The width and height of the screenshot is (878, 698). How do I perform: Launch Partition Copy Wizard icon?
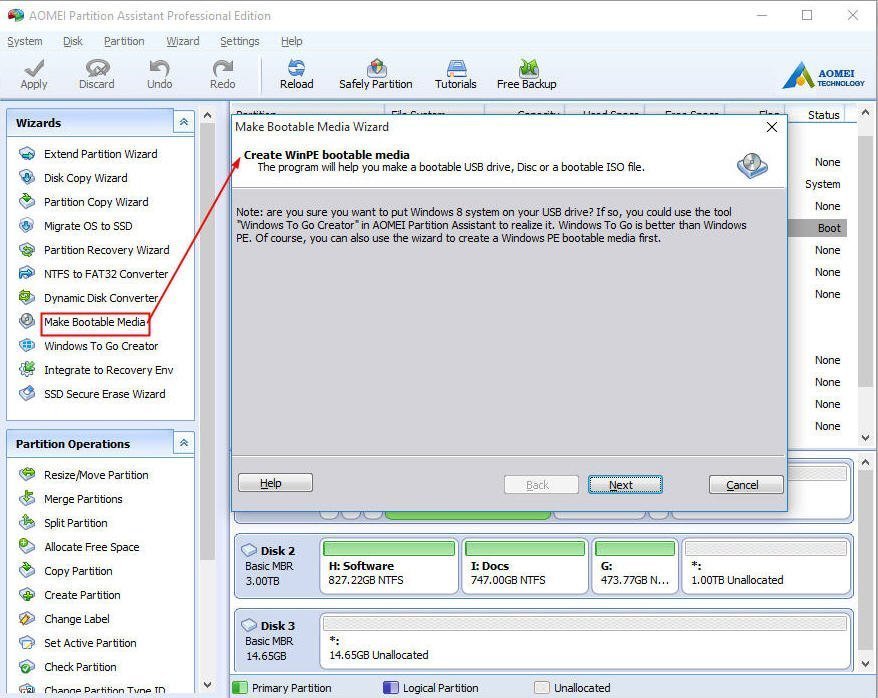27,202
